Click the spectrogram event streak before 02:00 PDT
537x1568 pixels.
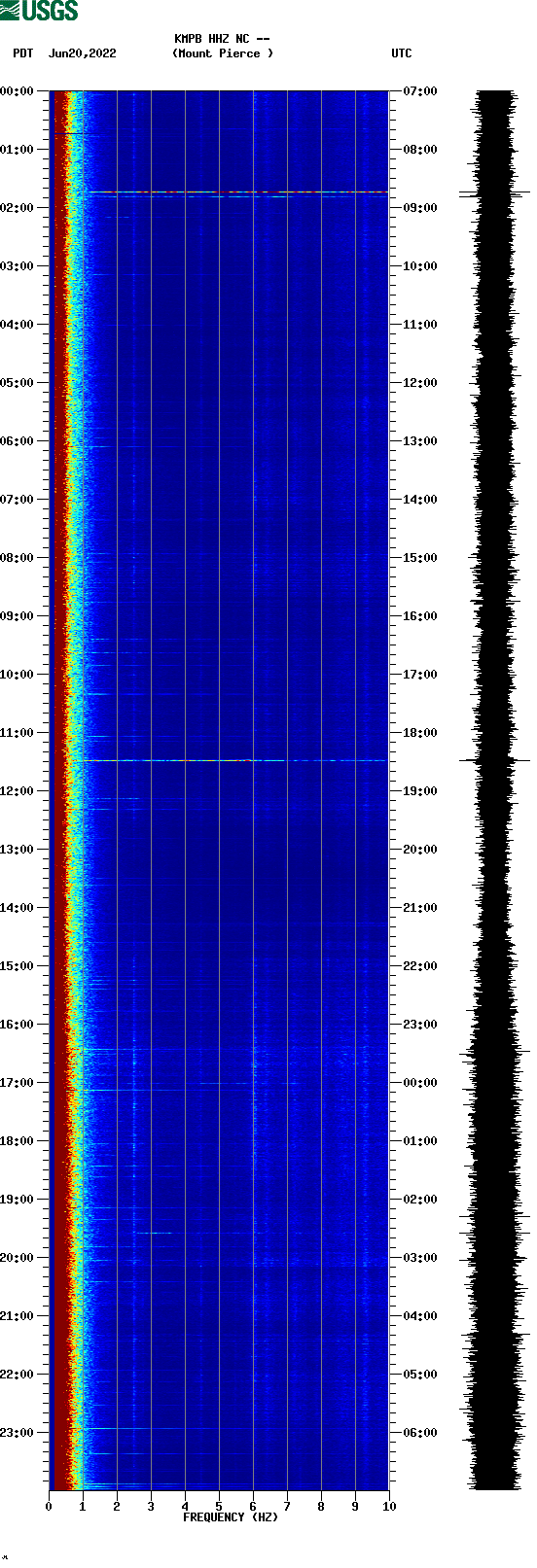tap(237, 193)
